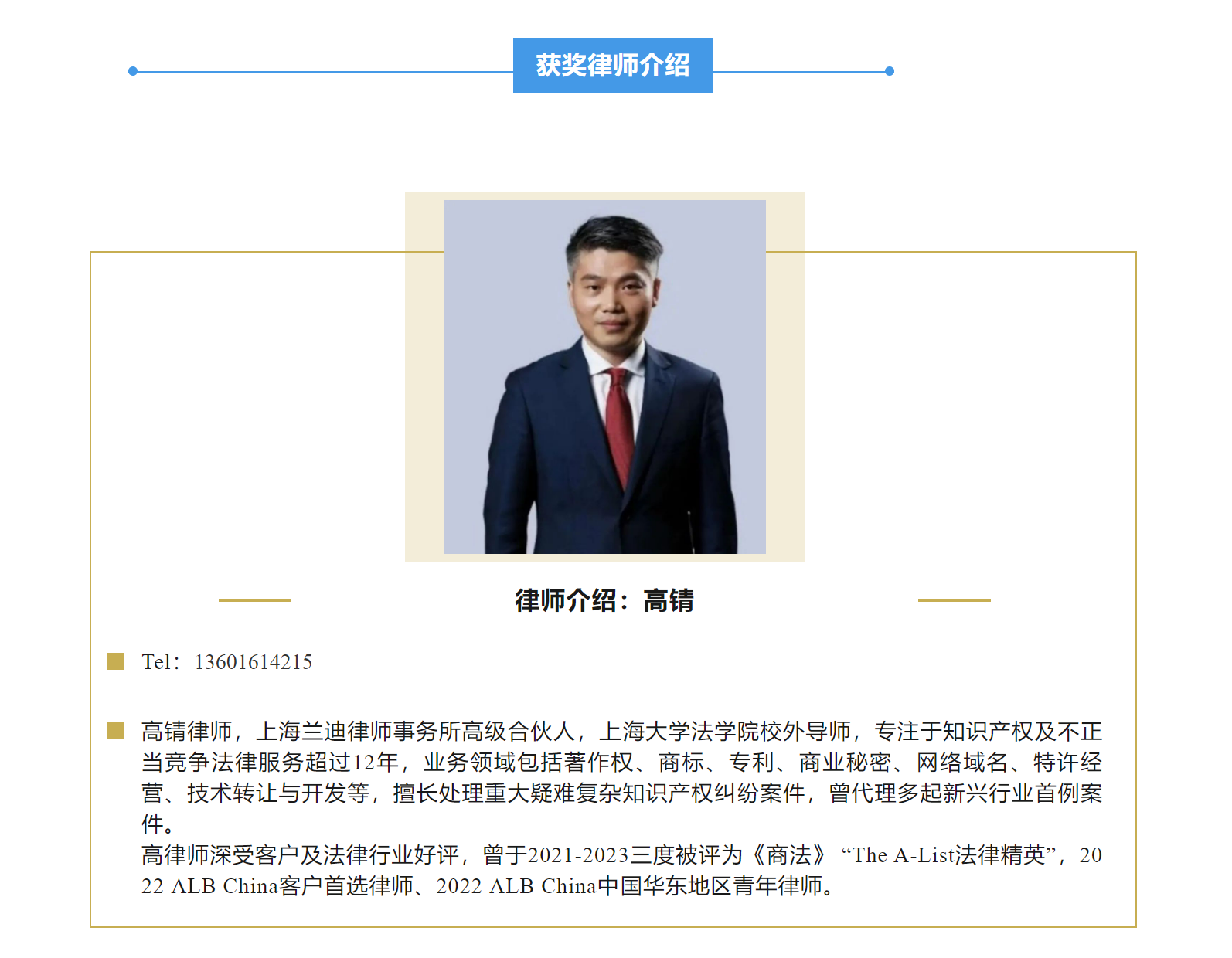
Task: Click the gold square bullet beside Tel
Action: (115, 661)
